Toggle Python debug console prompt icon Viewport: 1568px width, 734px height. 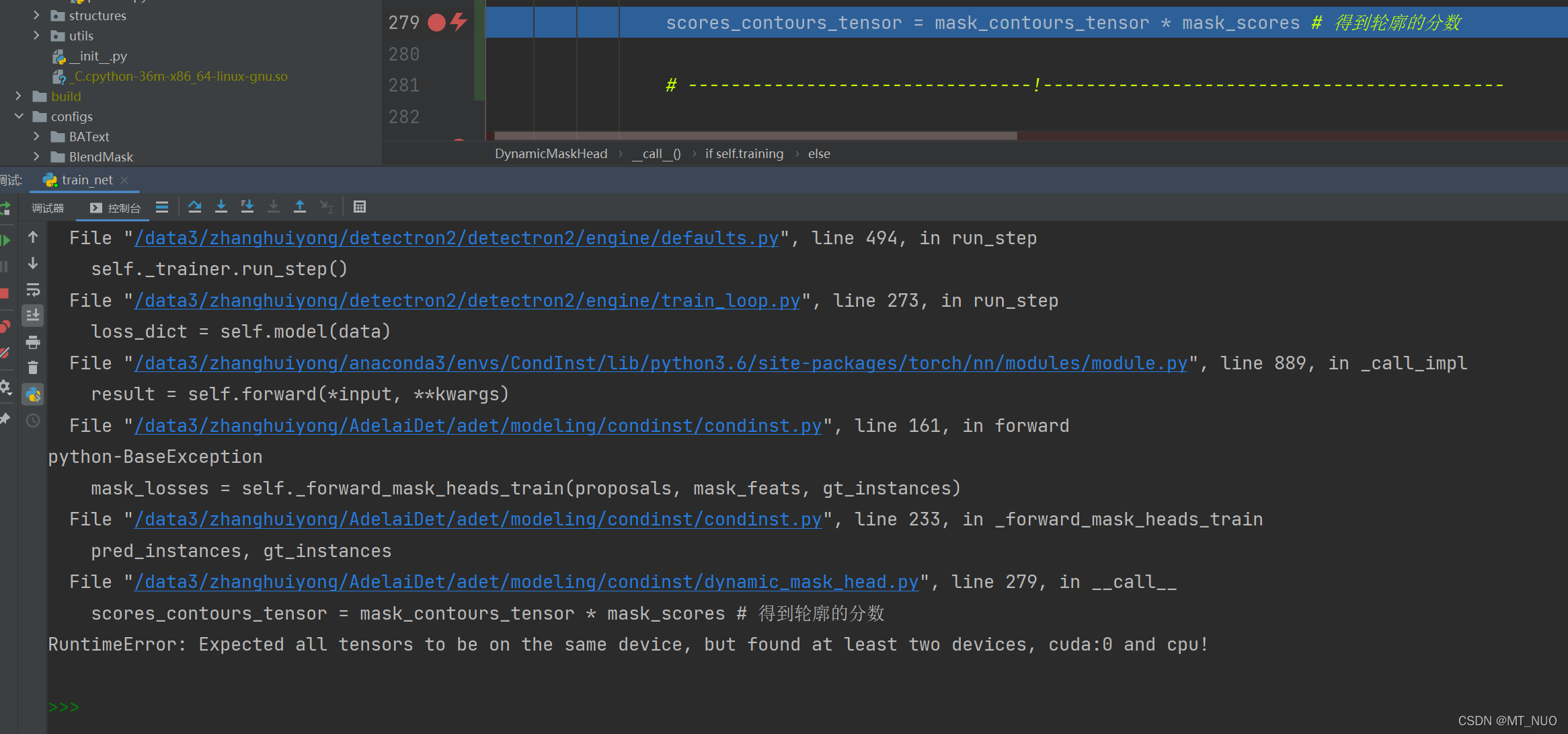click(33, 394)
